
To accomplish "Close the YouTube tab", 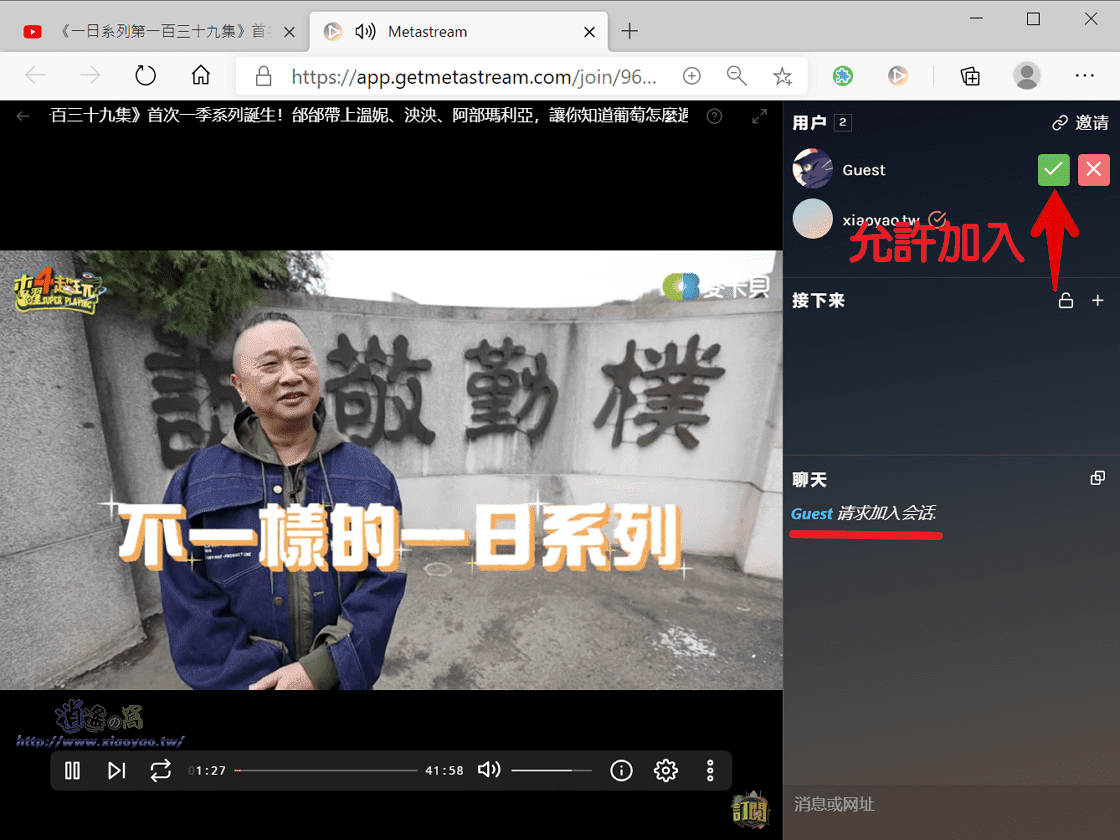I will coord(289,32).
